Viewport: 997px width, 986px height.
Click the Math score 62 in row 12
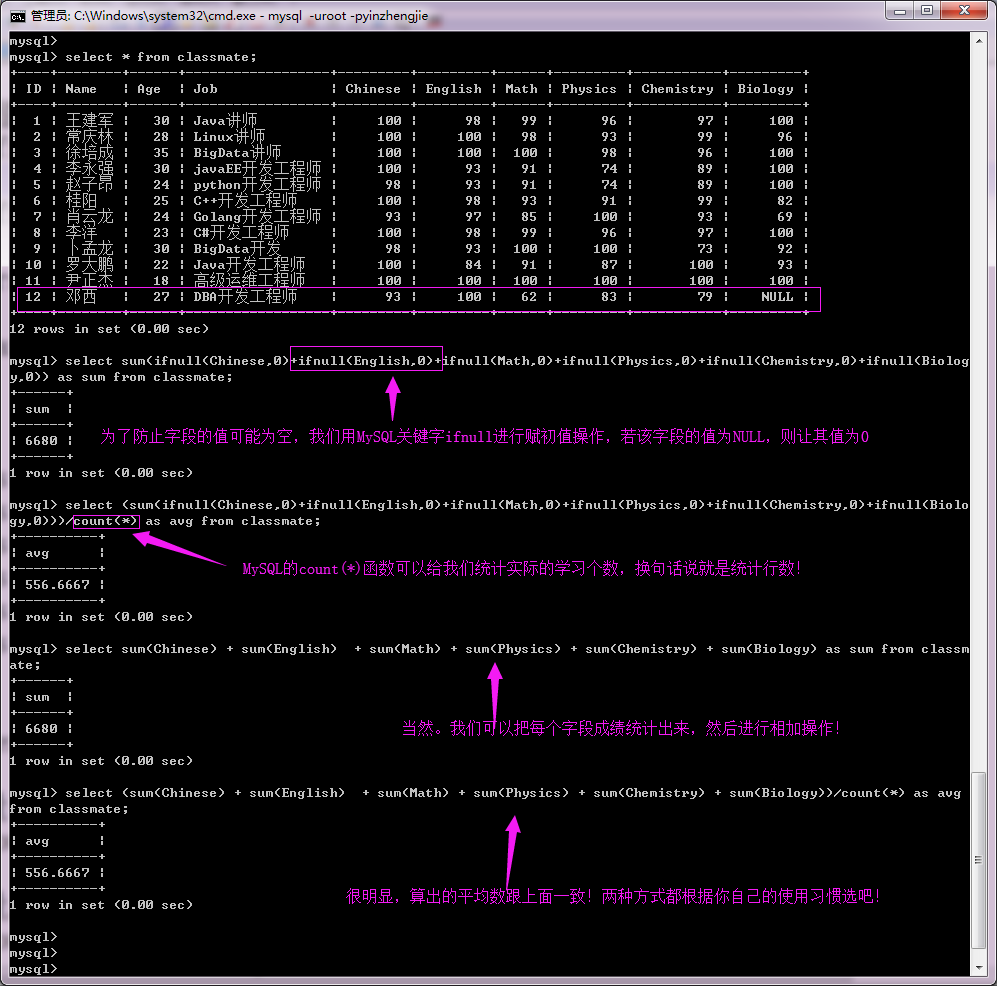tap(528, 296)
